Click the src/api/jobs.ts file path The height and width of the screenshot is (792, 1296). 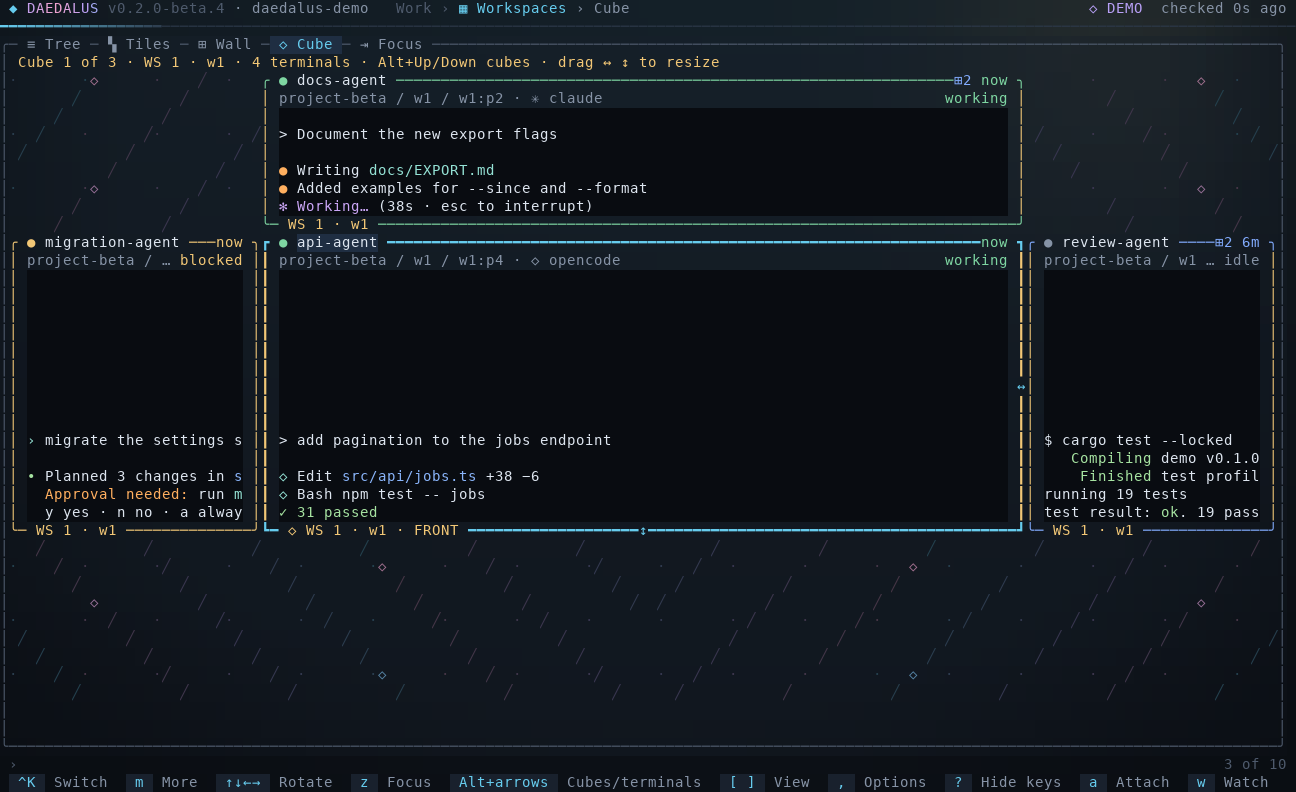pos(409,476)
